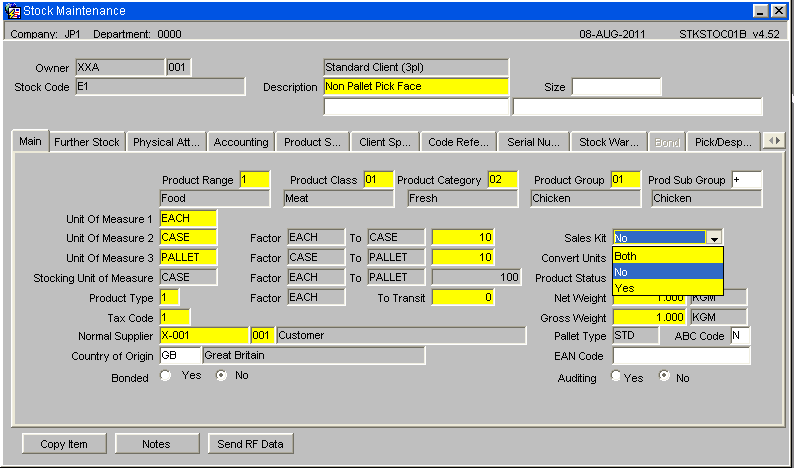The image size is (794, 468).
Task: Click the Meat class description
Action: tap(338, 199)
